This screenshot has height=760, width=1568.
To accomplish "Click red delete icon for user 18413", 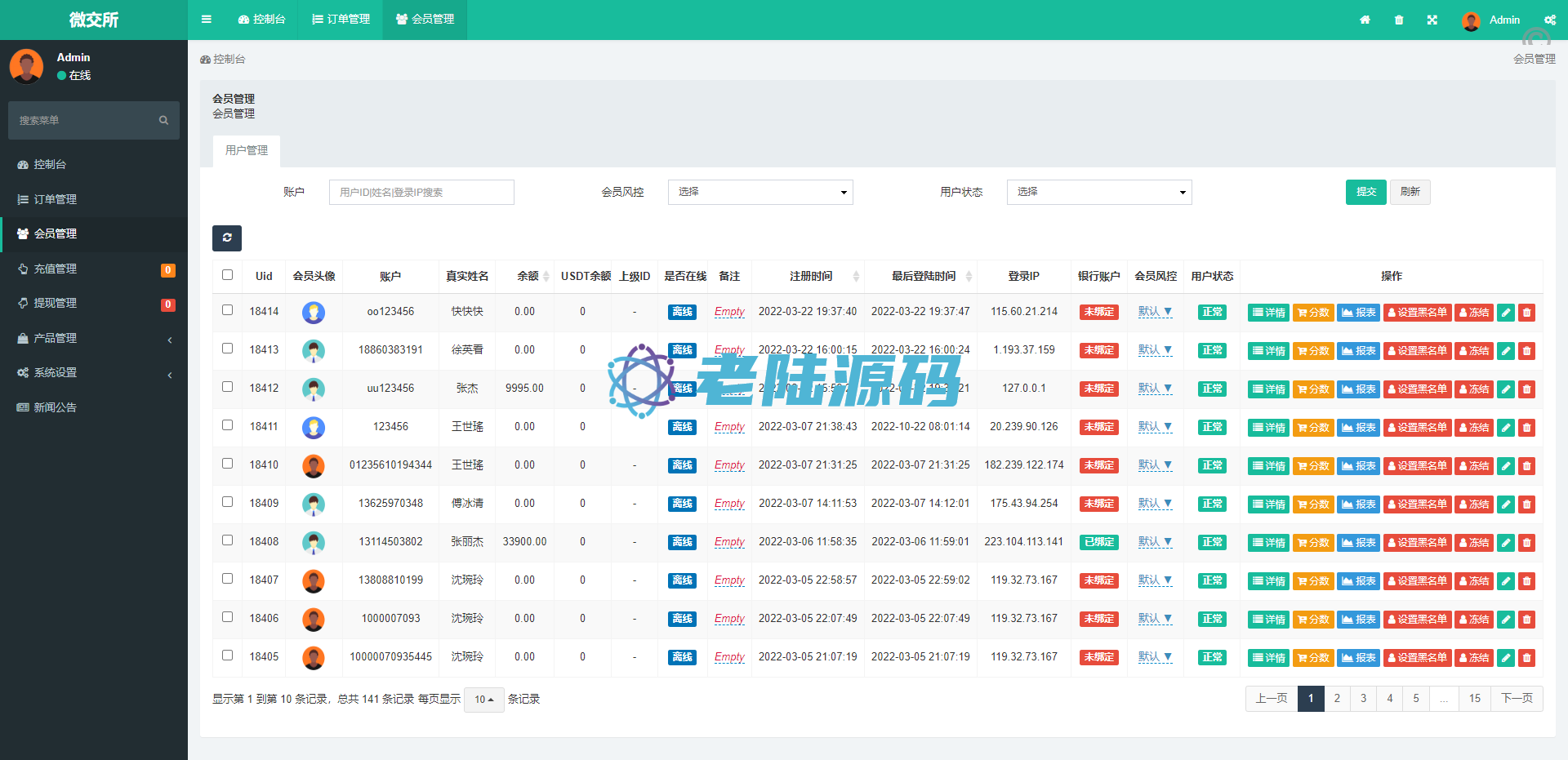I will 1526,351.
